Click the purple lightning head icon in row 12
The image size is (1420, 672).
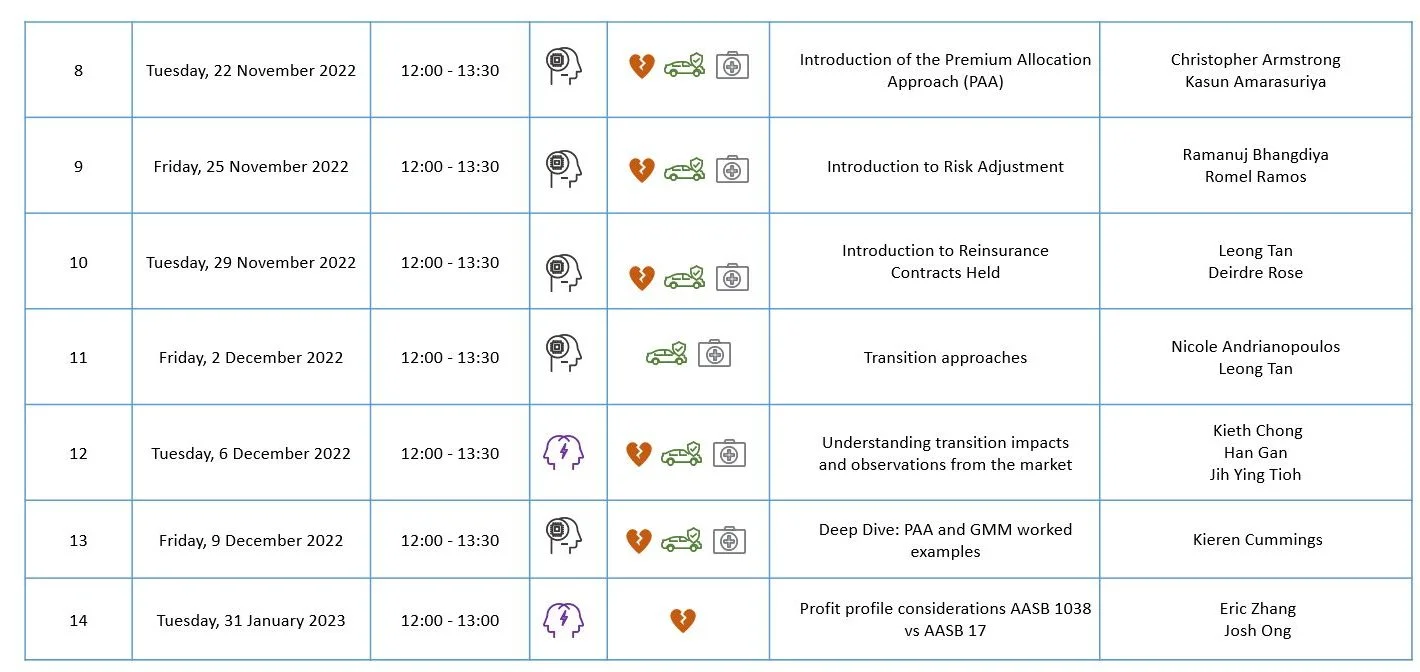pyautogui.click(x=563, y=452)
